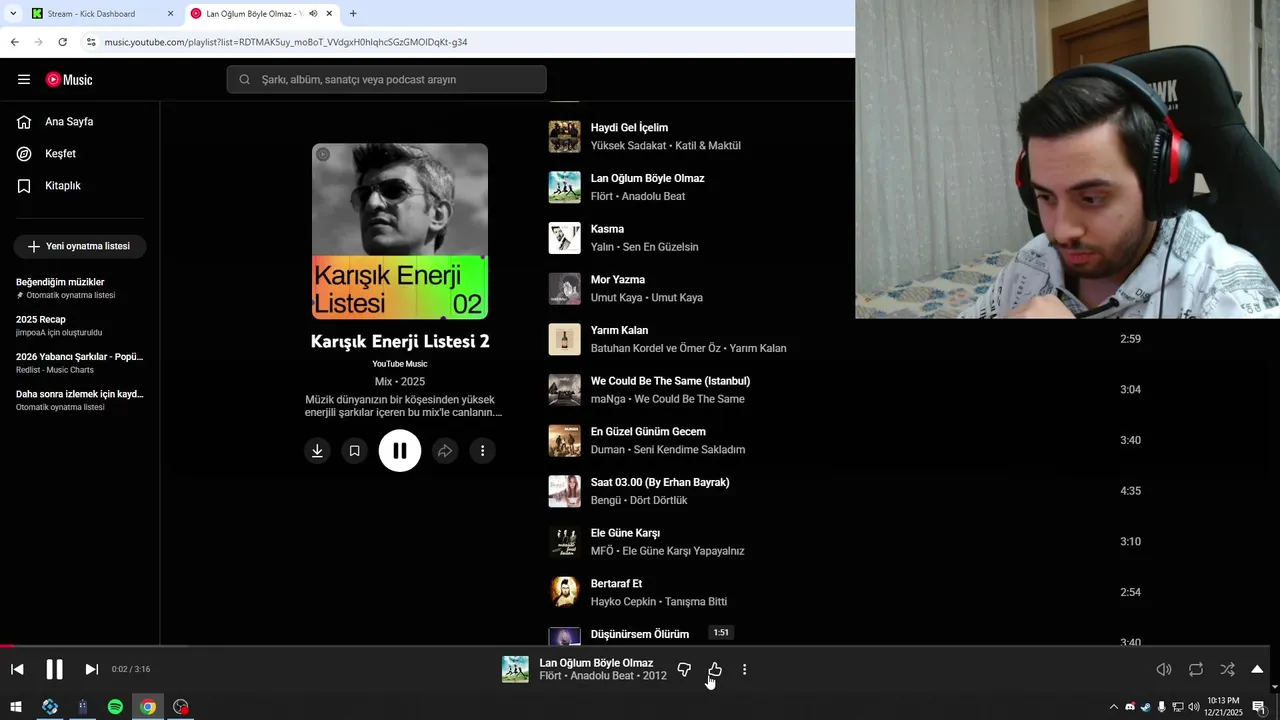This screenshot has width=1280, height=720.
Task: Click the YouTube Music logo
Action: pos(69,80)
